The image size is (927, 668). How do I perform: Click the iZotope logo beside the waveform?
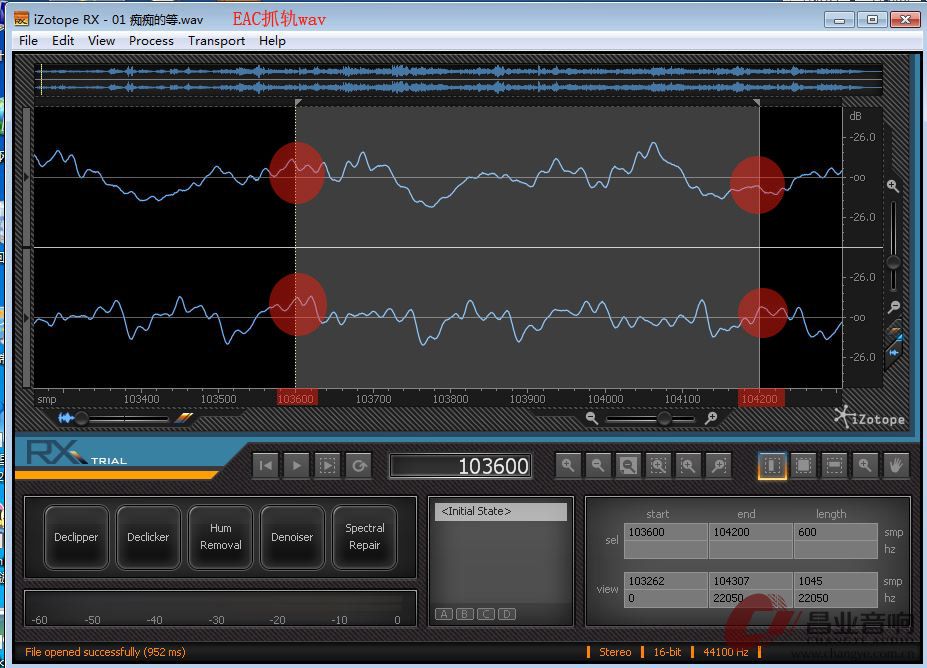pos(870,417)
